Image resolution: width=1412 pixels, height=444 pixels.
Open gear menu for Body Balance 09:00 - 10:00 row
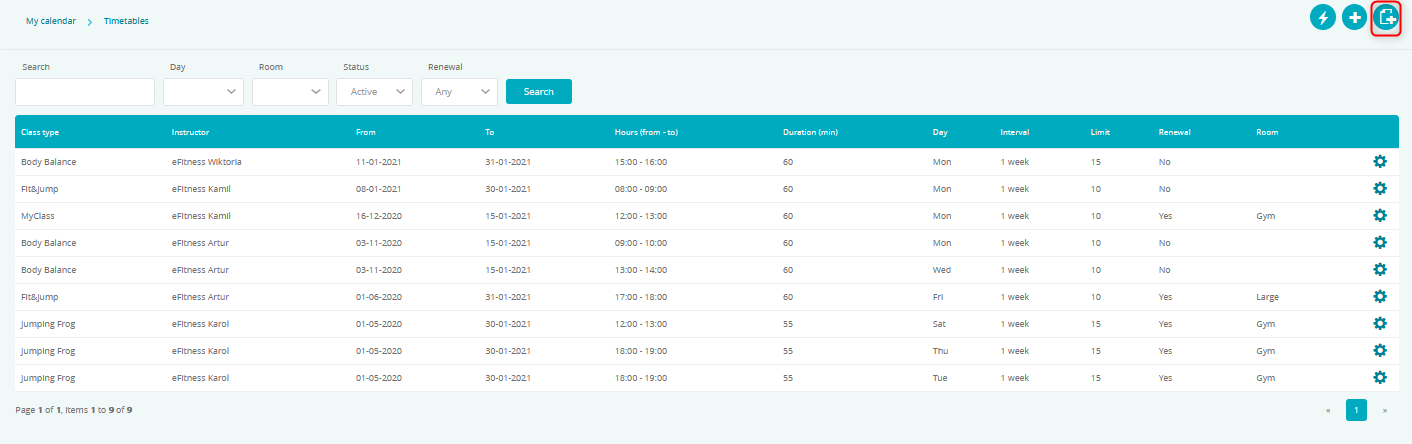pos(1380,243)
